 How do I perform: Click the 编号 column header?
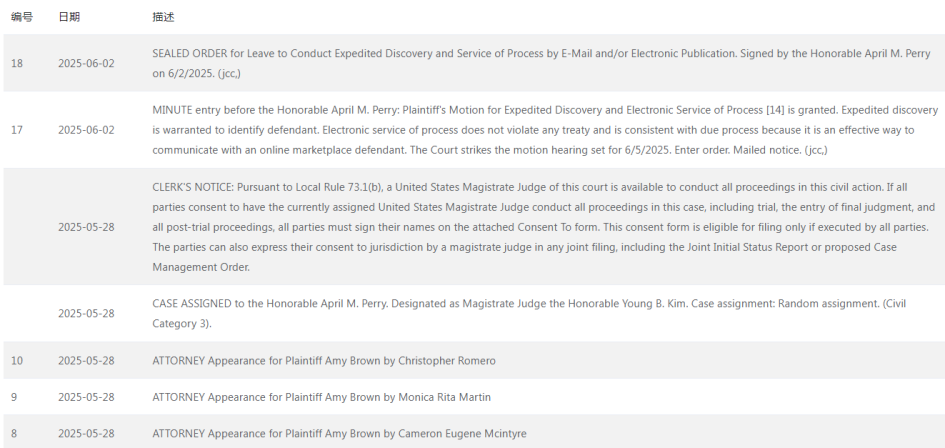(22, 17)
